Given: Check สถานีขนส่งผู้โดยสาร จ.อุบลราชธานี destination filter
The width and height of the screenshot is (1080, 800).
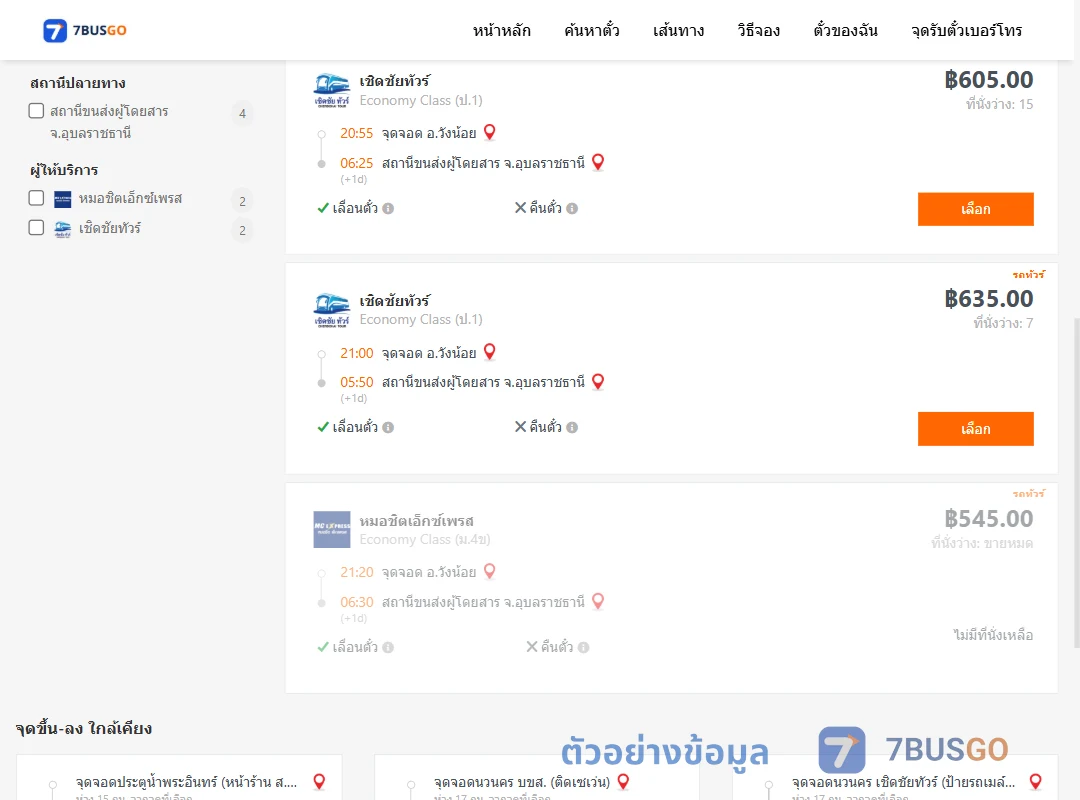Looking at the screenshot, I should [x=37, y=111].
